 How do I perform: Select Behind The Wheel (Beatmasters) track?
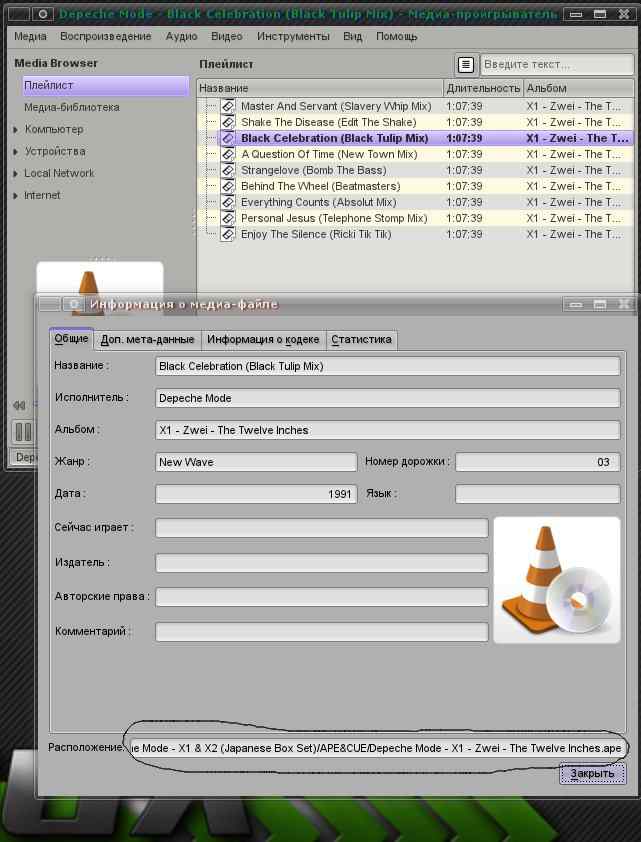[320, 186]
